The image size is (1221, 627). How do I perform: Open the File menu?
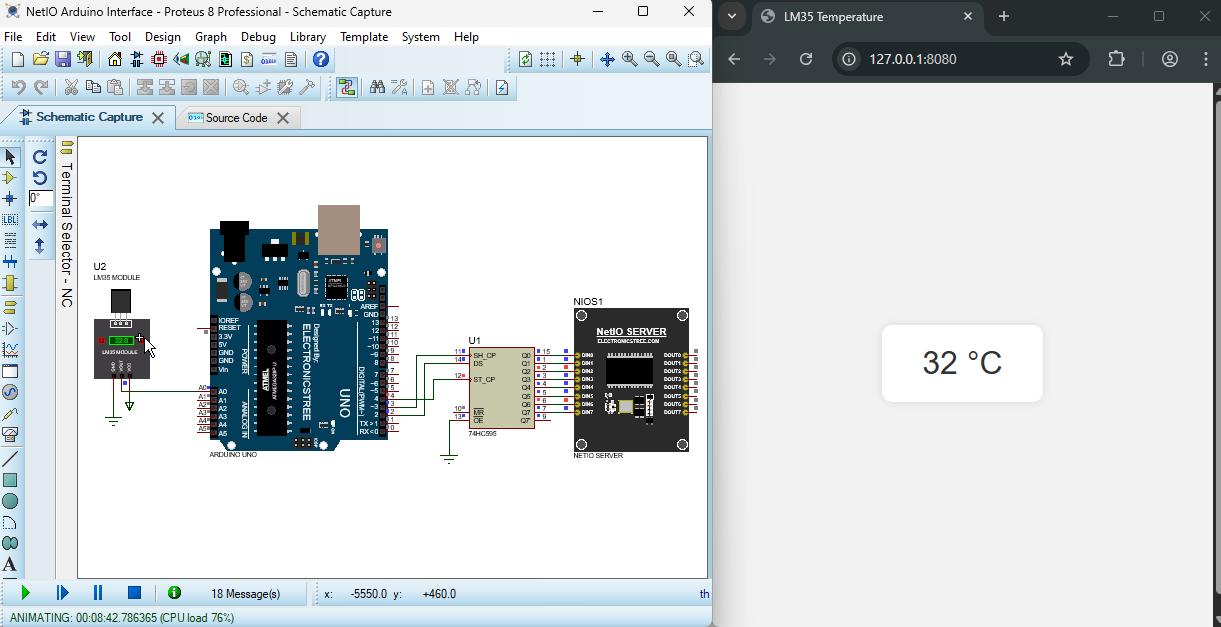pos(13,37)
